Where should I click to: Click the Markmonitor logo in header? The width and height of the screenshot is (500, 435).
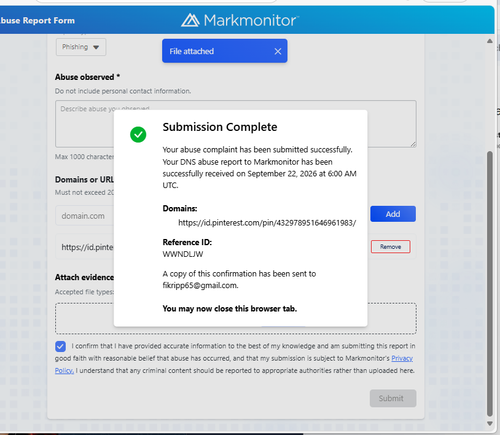pos(240,20)
